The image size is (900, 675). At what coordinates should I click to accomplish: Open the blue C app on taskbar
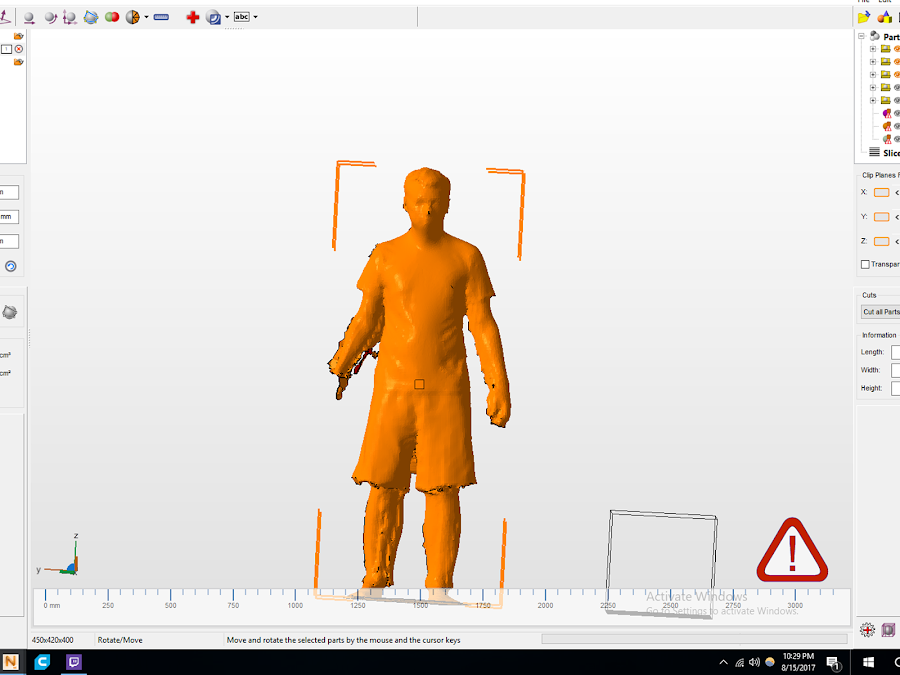point(42,662)
